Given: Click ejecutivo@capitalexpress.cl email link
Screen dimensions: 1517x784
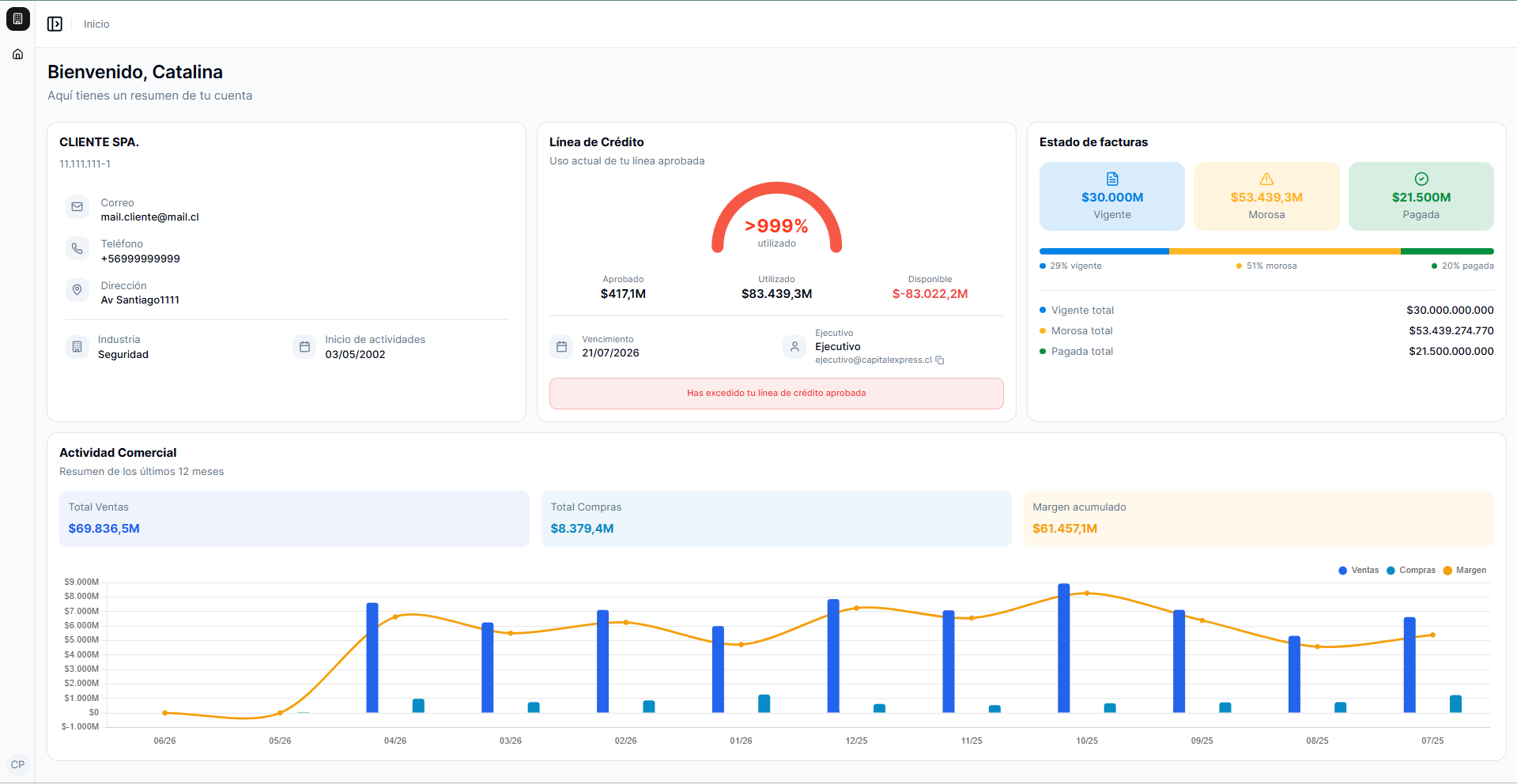Looking at the screenshot, I should [874, 360].
